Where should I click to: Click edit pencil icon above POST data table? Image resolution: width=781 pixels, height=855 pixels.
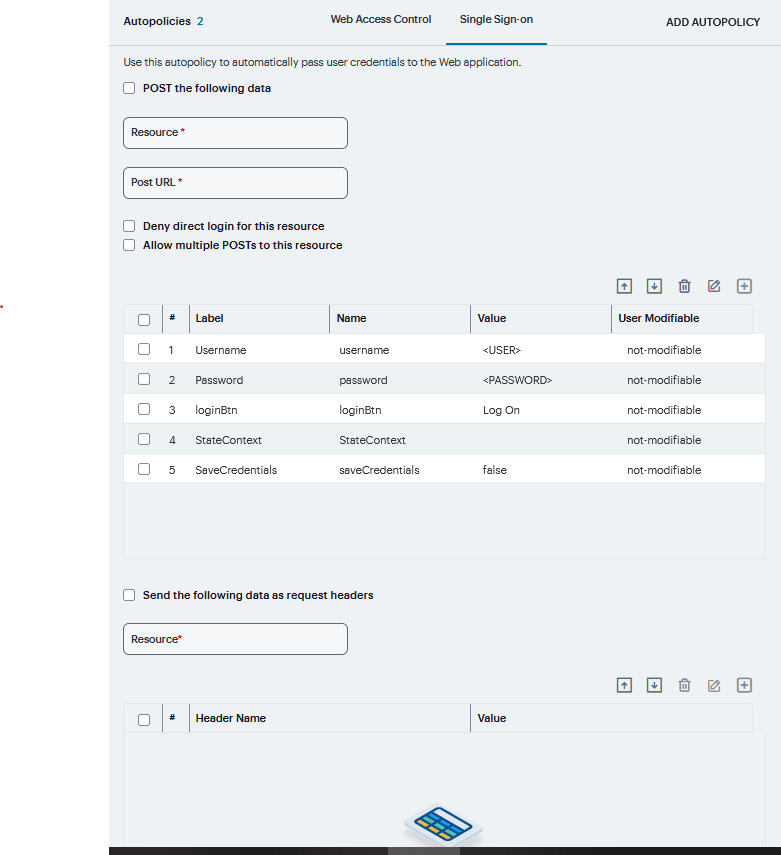pyautogui.click(x=714, y=286)
